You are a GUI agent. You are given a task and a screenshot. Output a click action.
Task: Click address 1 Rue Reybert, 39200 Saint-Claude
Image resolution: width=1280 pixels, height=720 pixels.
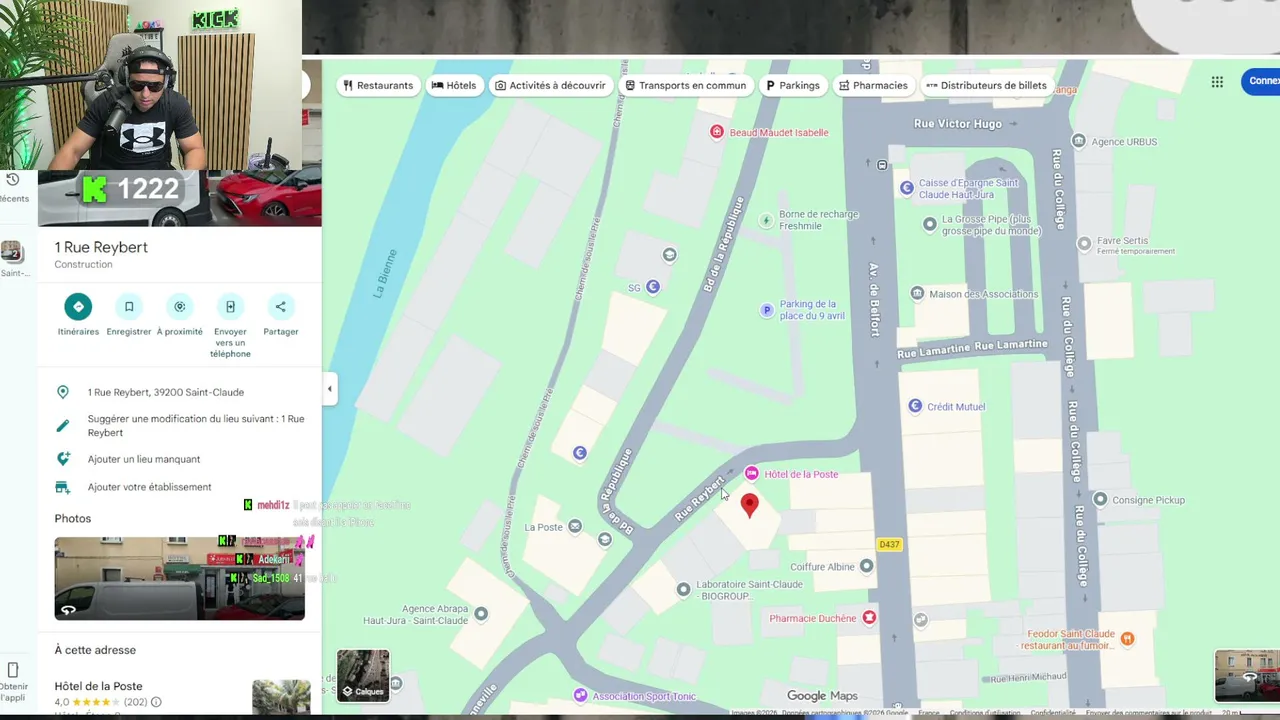pyautogui.click(x=180, y=392)
